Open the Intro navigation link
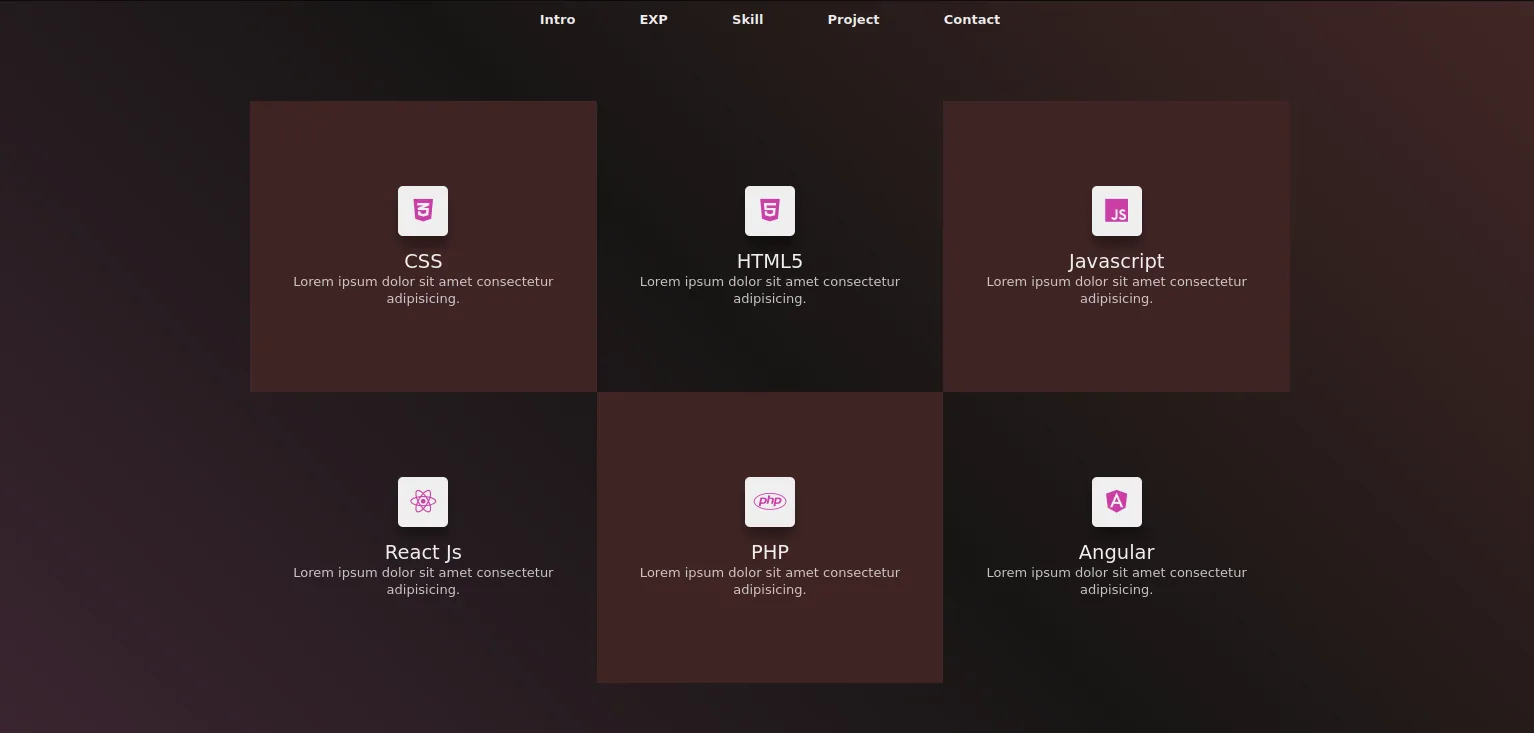The image size is (1534, 733). (558, 20)
